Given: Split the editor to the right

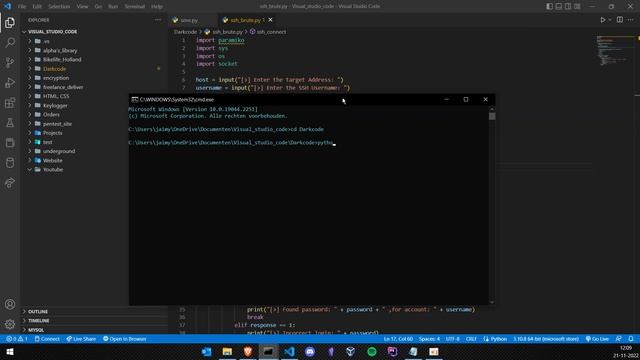Looking at the screenshot, I should click(x=620, y=20).
